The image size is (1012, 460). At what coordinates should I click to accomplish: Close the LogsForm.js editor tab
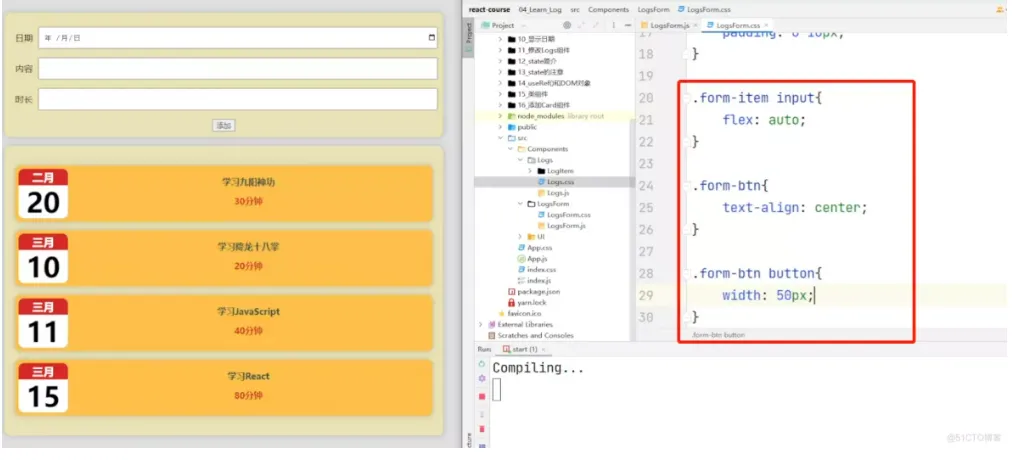click(x=694, y=25)
